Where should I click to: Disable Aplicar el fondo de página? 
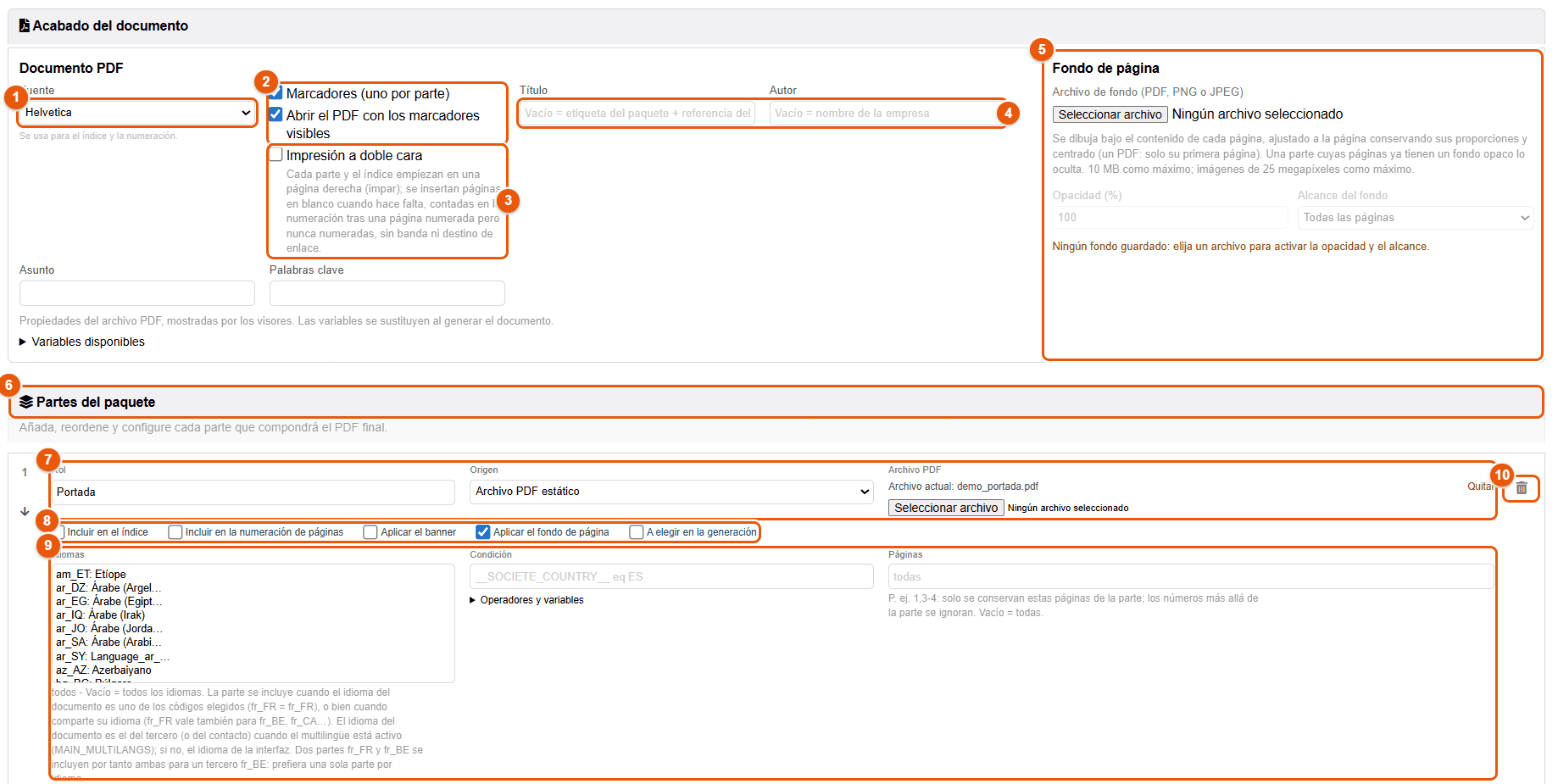[x=483, y=532]
